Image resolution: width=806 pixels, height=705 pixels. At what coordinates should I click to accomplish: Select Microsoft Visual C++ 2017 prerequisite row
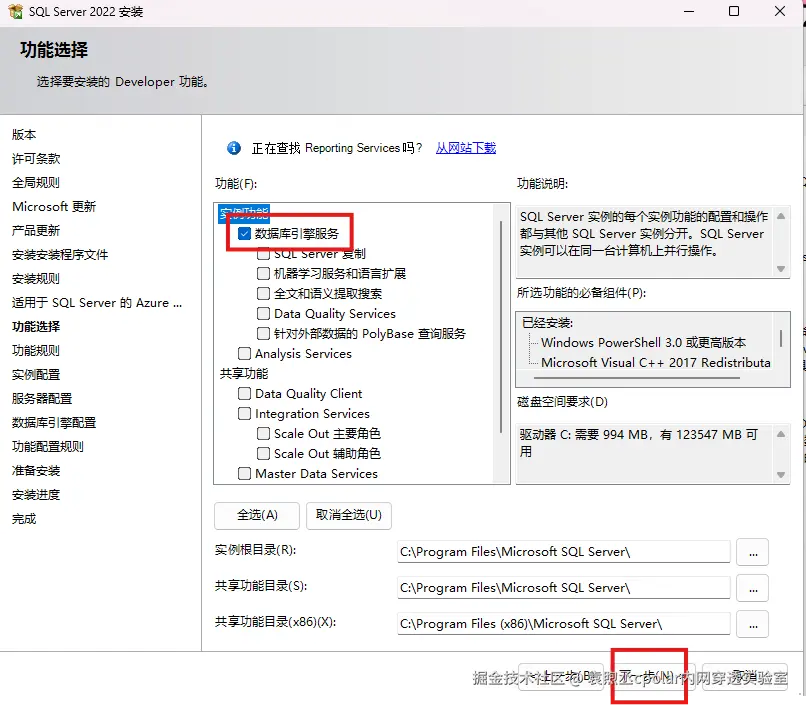pyautogui.click(x=655, y=363)
